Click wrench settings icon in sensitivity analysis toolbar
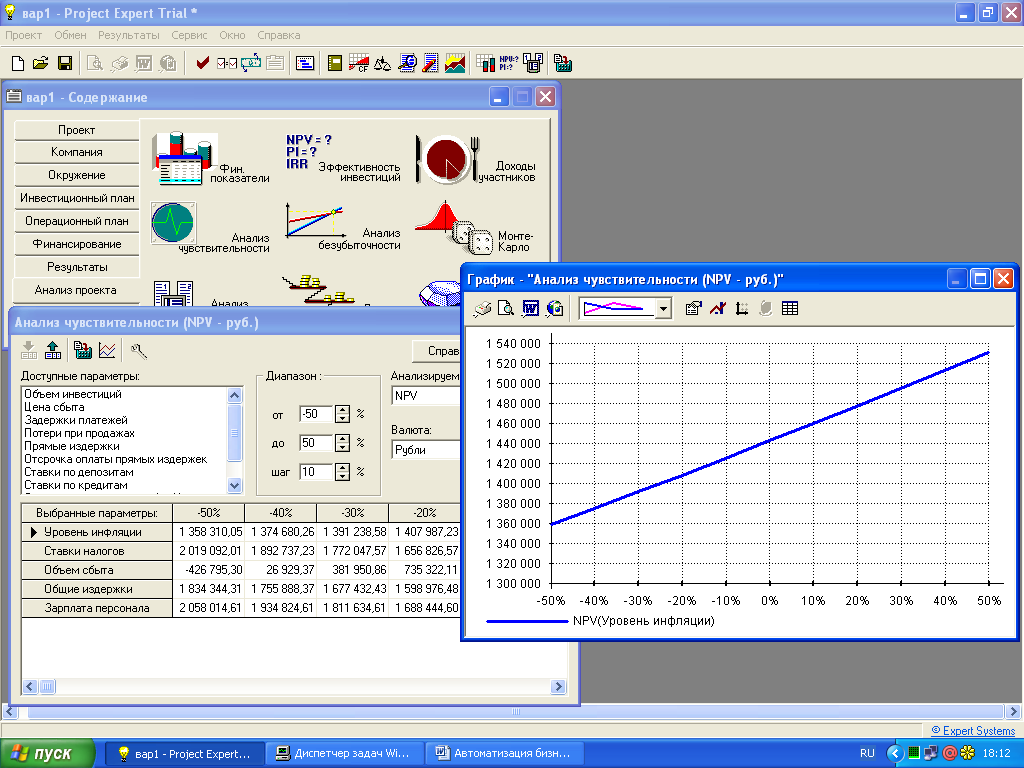Image resolution: width=1024 pixels, height=768 pixels. coord(138,351)
